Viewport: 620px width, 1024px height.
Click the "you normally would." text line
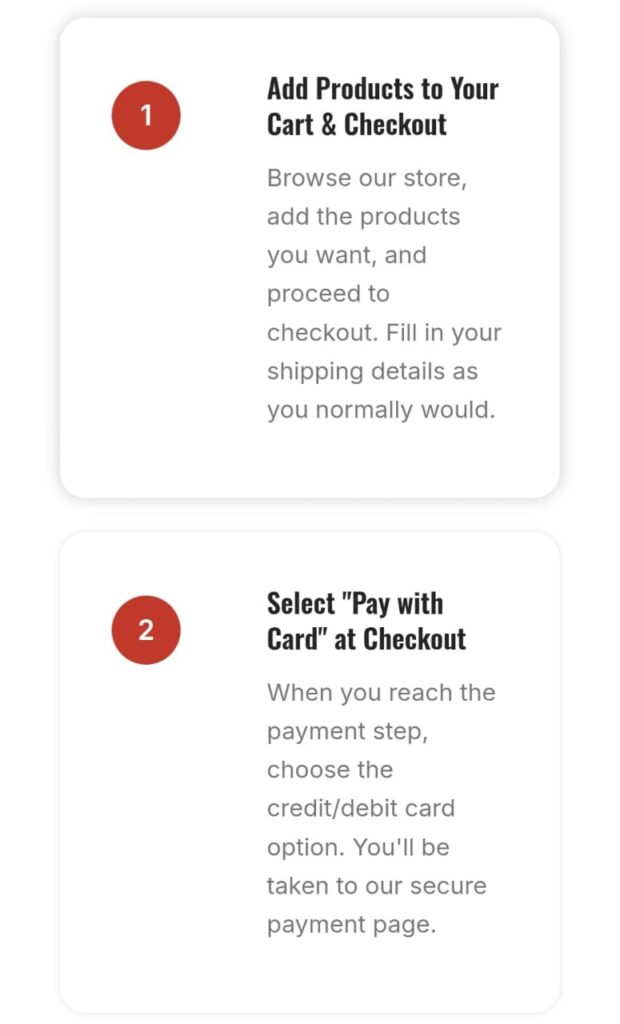[x=381, y=410]
